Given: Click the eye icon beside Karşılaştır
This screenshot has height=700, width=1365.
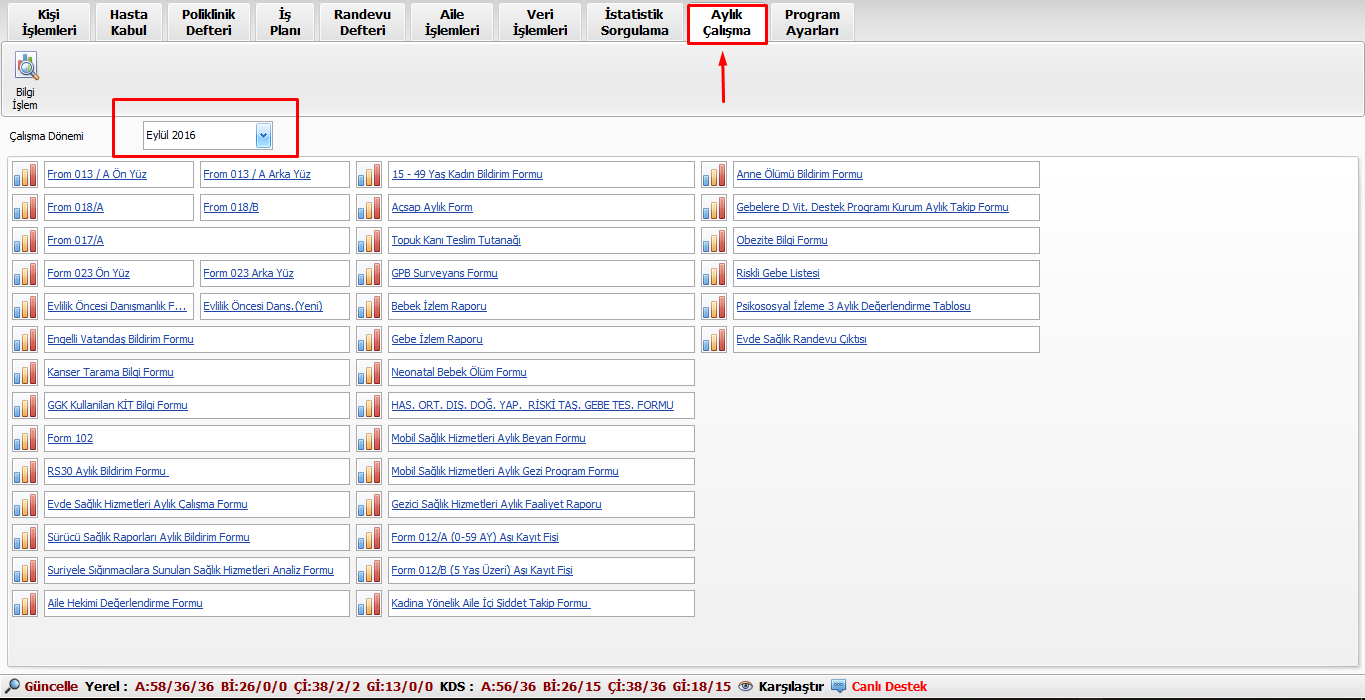Looking at the screenshot, I should click(745, 686).
